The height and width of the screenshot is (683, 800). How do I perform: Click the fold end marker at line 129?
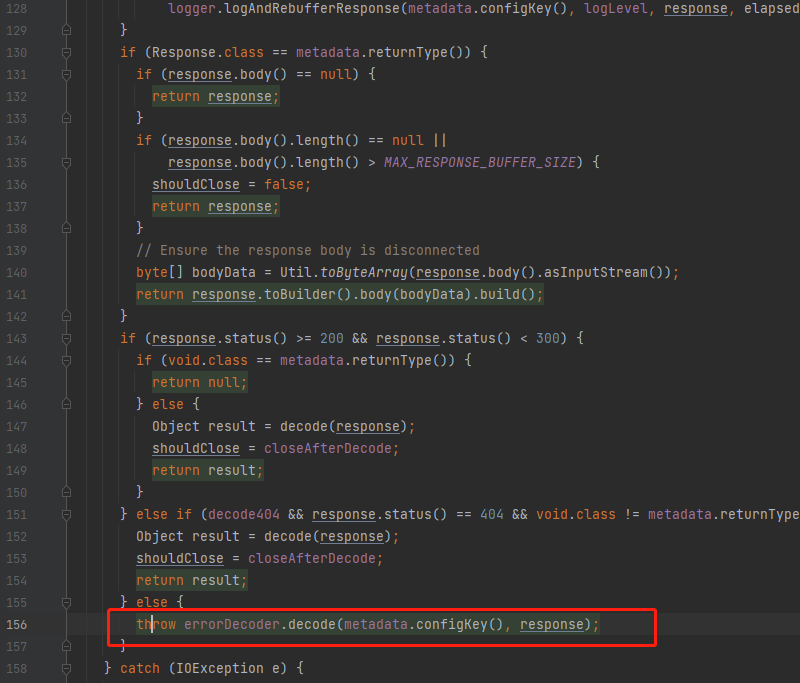click(x=65, y=30)
